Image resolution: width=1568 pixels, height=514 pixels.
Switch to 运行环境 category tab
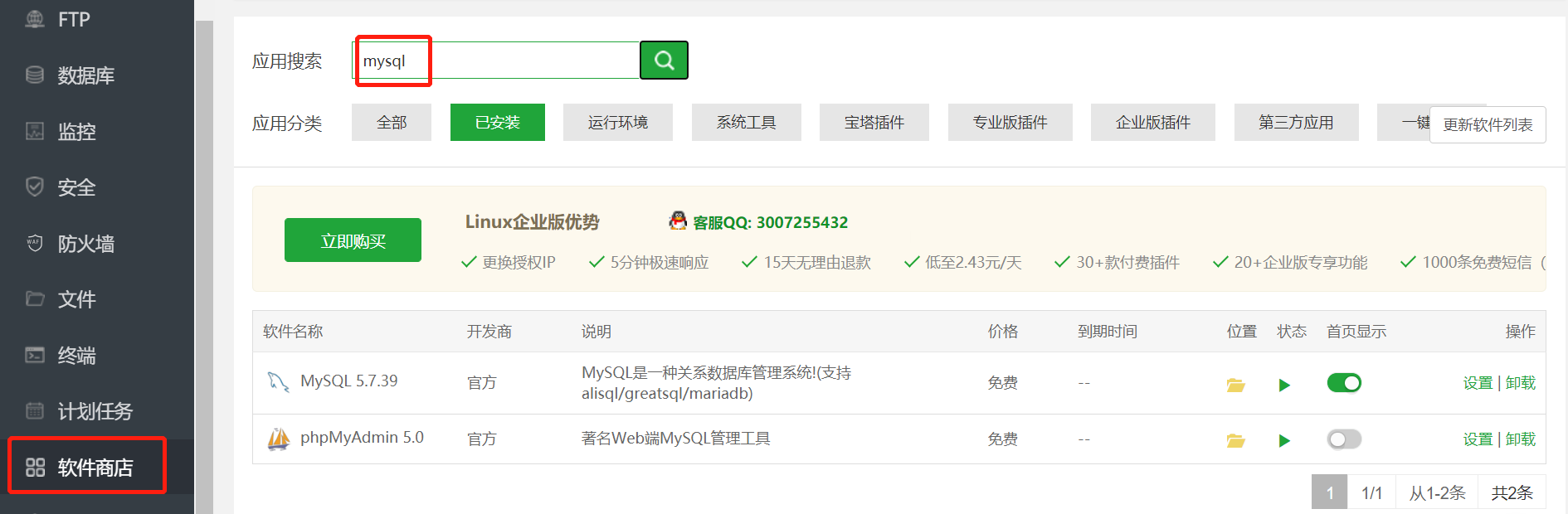pyautogui.click(x=617, y=123)
